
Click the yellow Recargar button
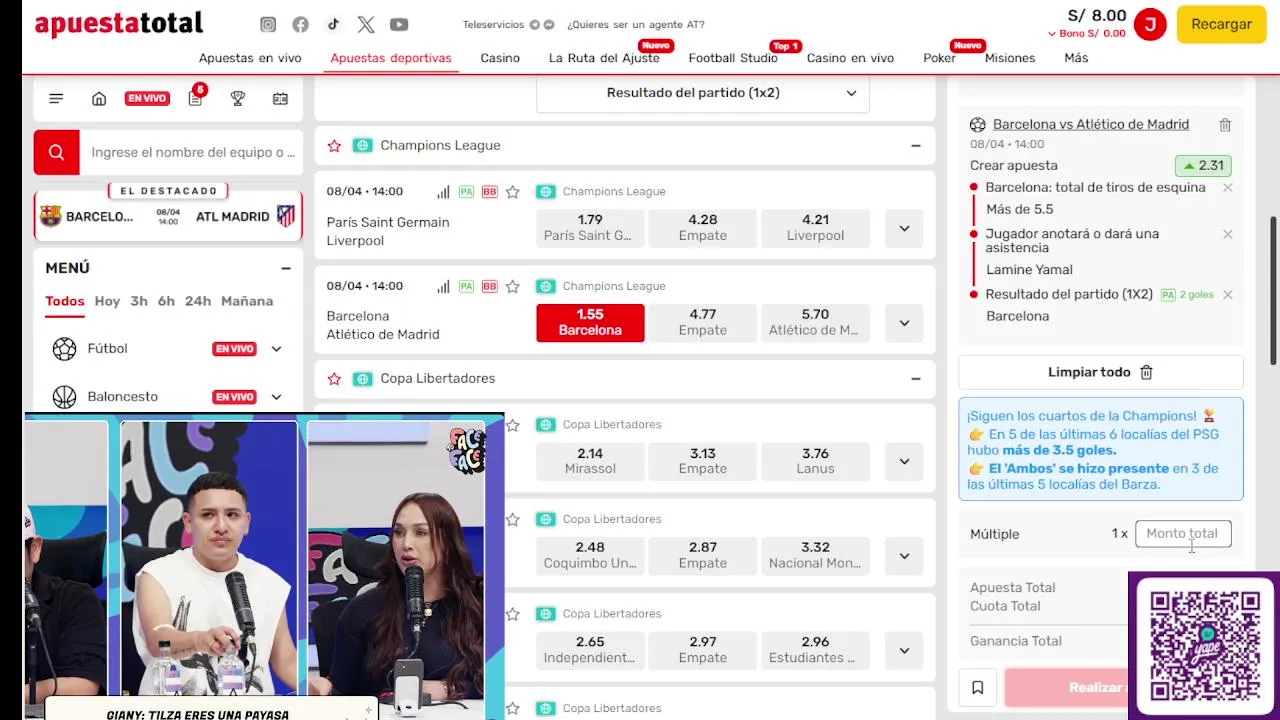[1221, 24]
